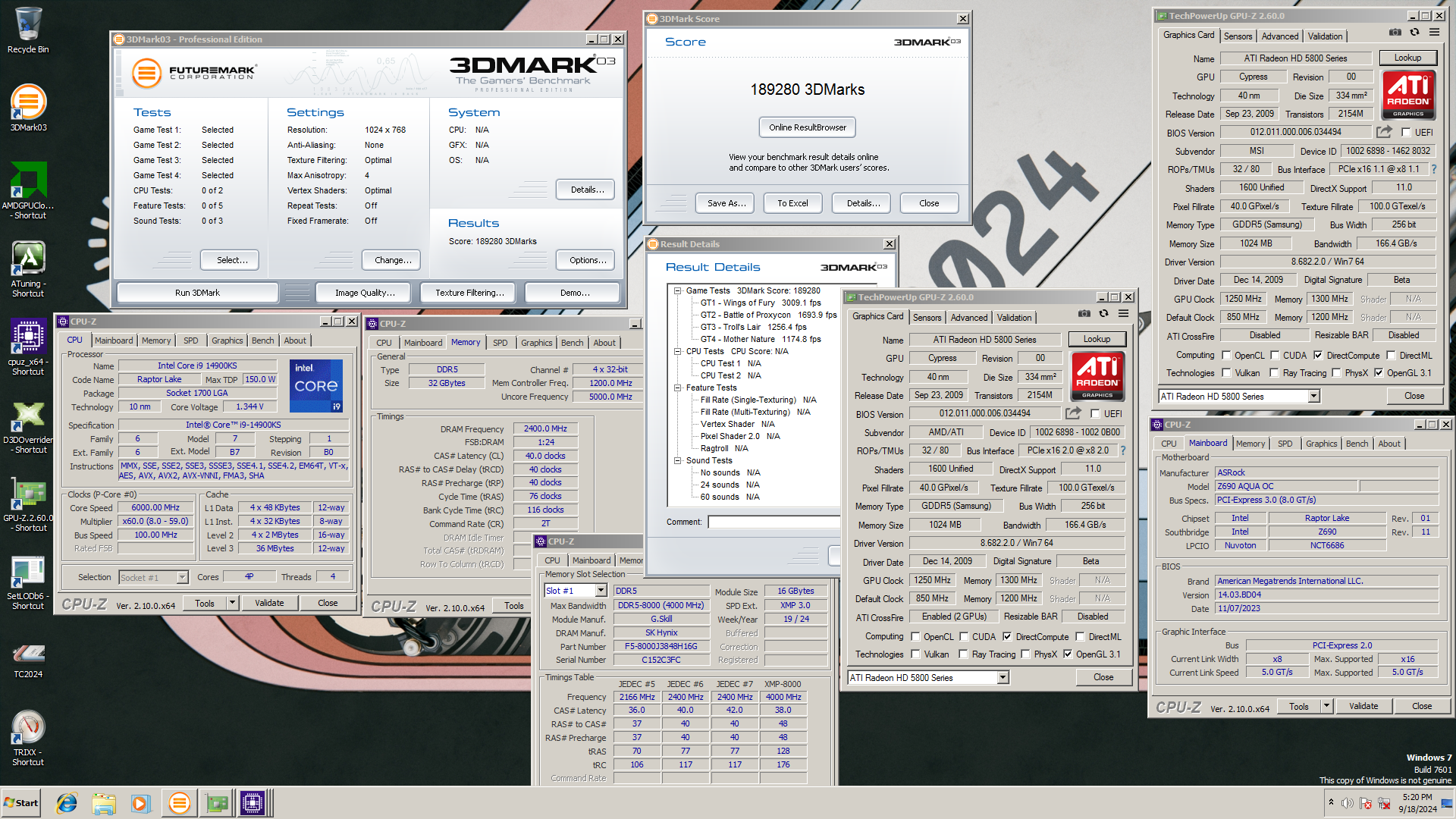This screenshot has height=819, width=1456.
Task: Open the AMDGPUClock shortcut icon
Action: coord(28,190)
